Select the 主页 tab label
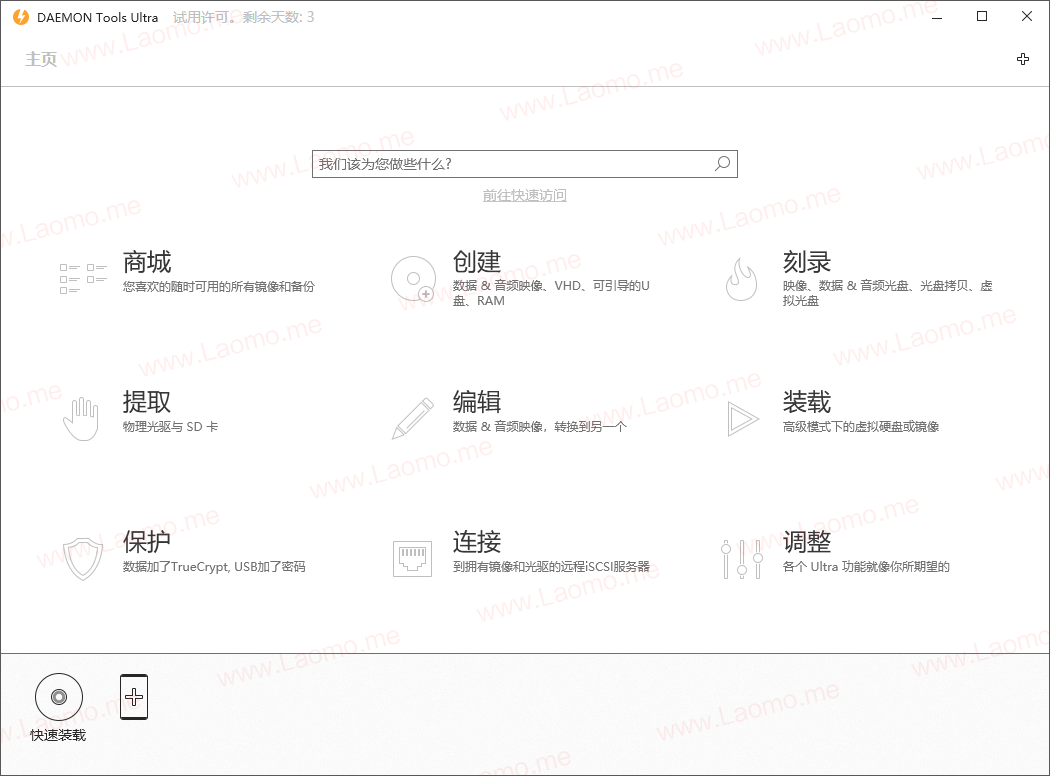Screen dimensions: 1050x776 [x=42, y=59]
